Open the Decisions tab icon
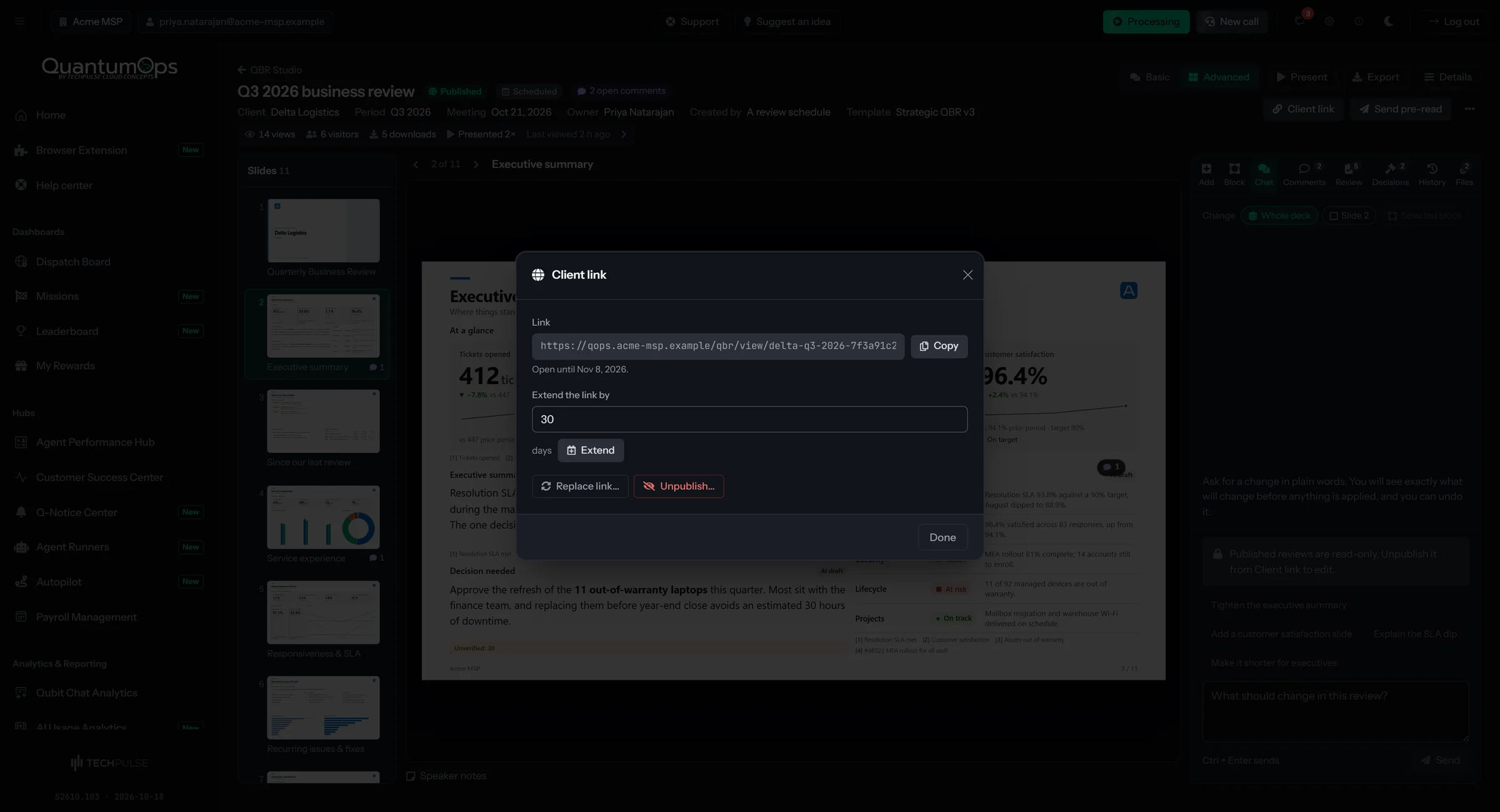This screenshot has width=1500, height=812. coord(1391,174)
